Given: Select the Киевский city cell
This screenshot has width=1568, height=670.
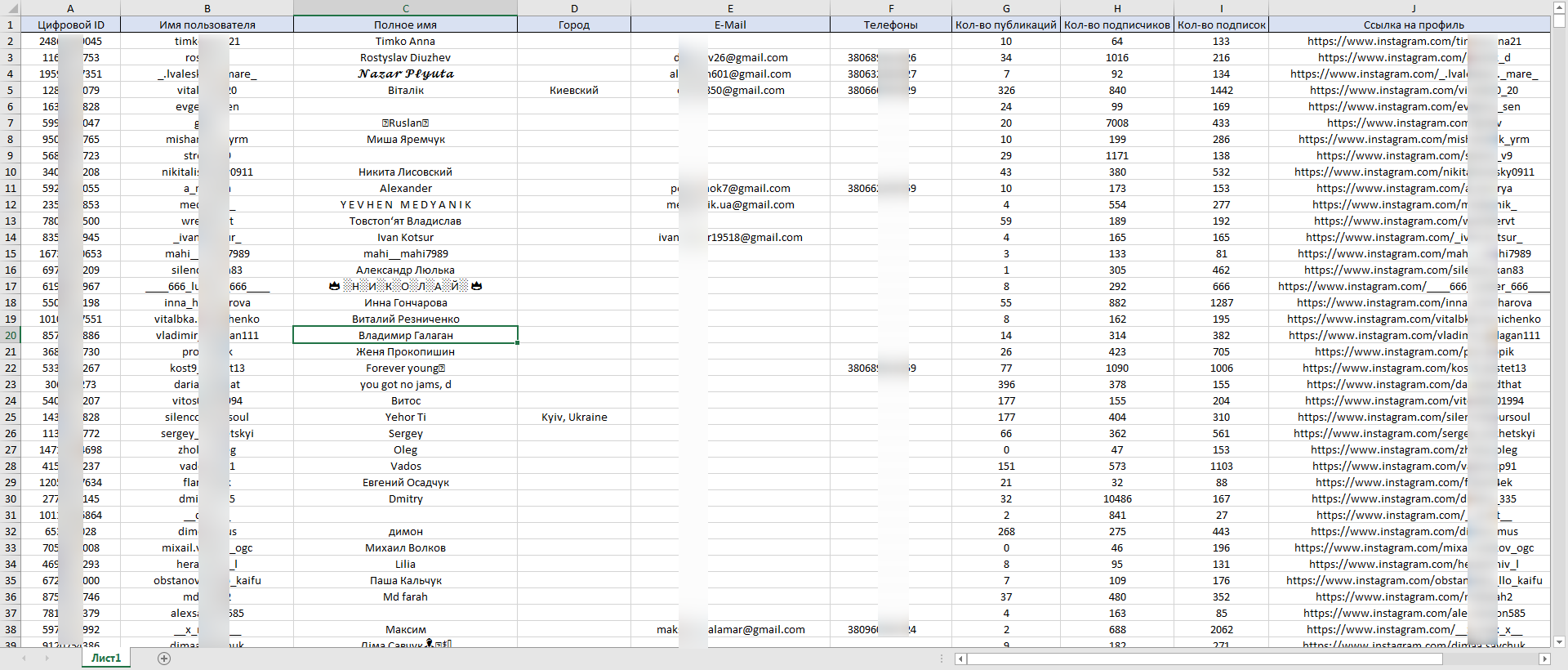Looking at the screenshot, I should (574, 90).
